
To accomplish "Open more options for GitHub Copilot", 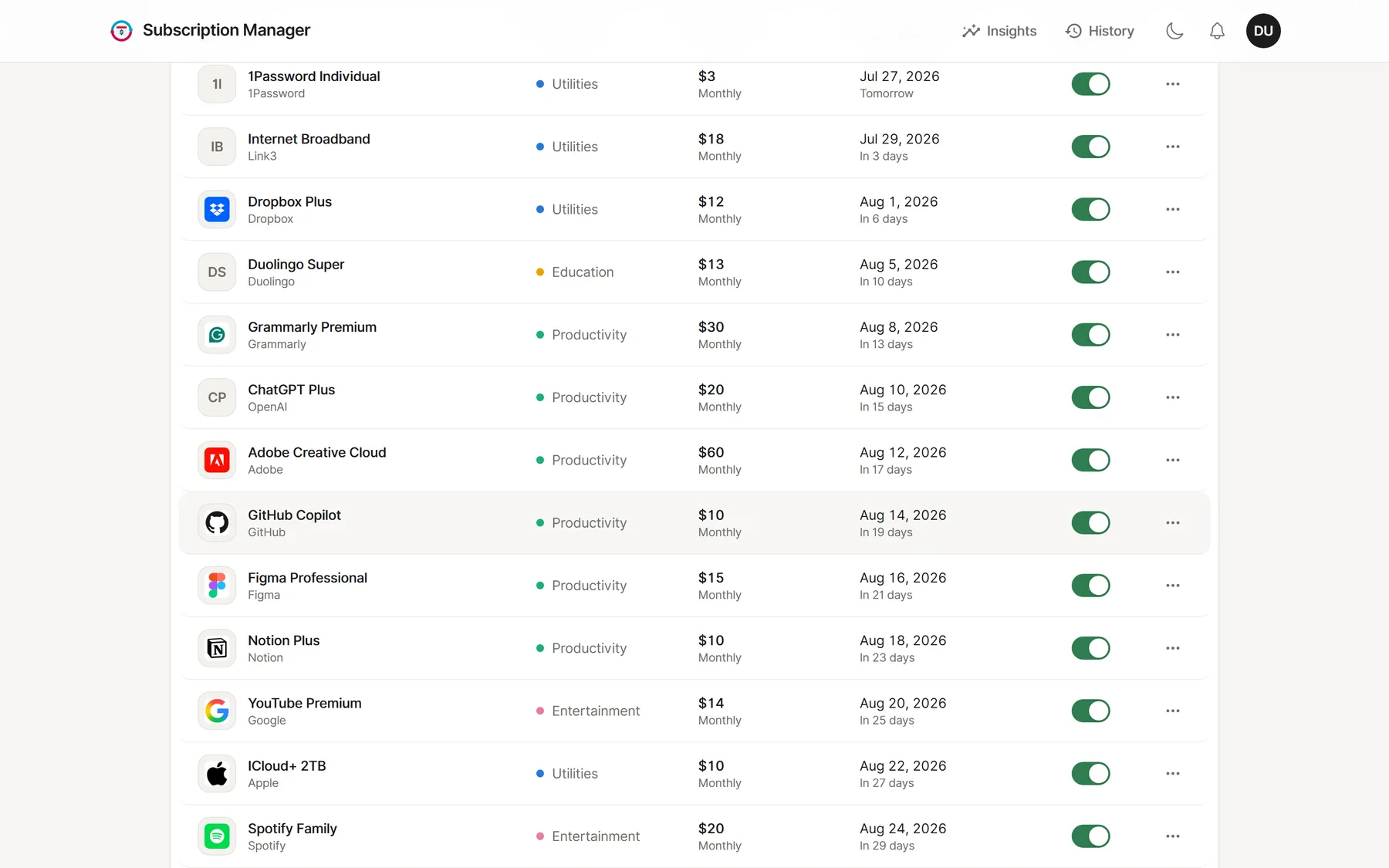I will pos(1173,522).
